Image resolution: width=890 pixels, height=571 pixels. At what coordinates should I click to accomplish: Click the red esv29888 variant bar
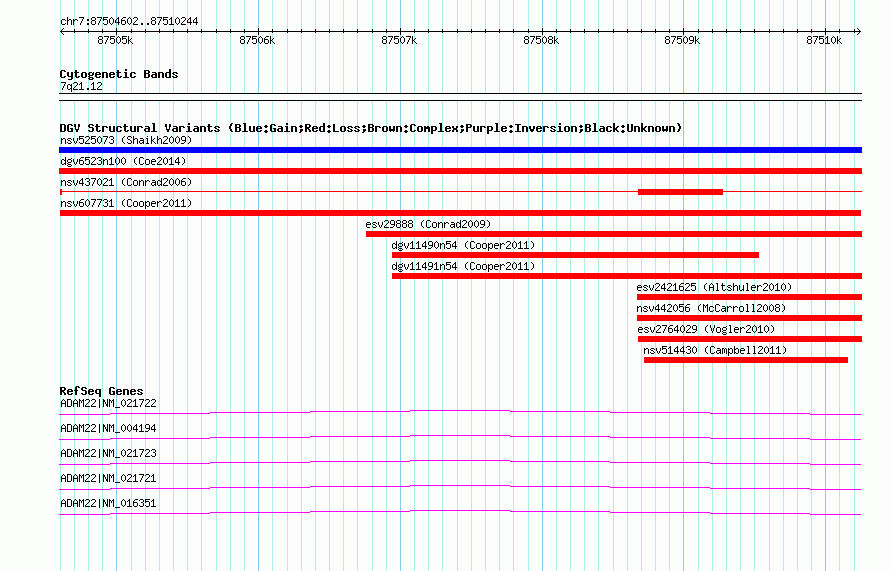614,234
